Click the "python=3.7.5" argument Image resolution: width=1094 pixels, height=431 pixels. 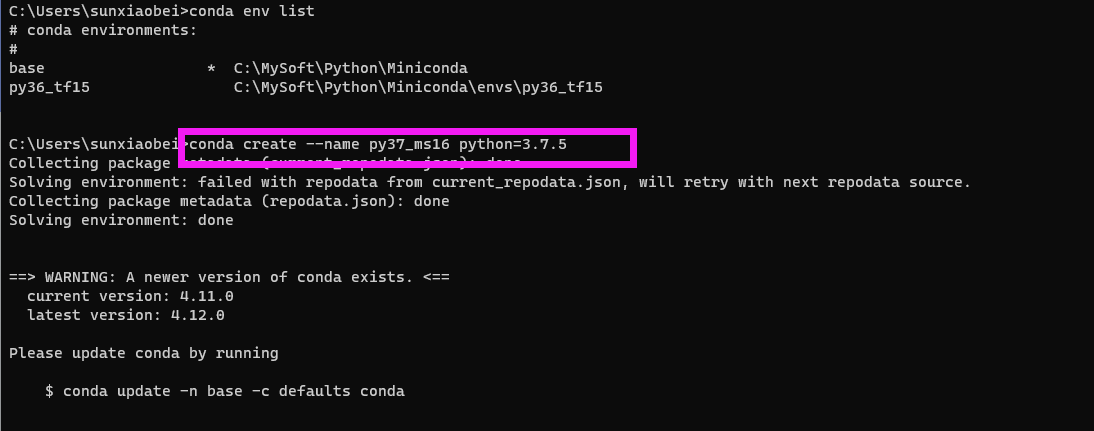[x=513, y=144]
